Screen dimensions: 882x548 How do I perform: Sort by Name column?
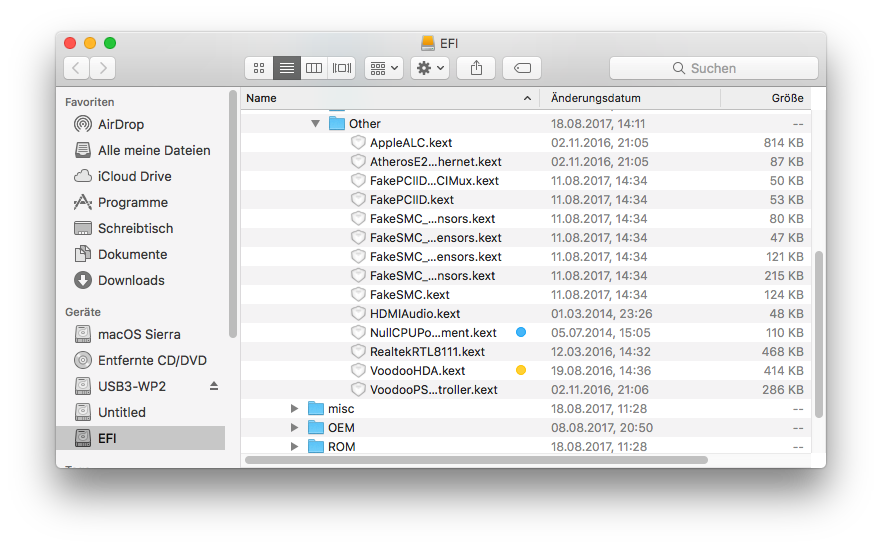tap(390, 98)
